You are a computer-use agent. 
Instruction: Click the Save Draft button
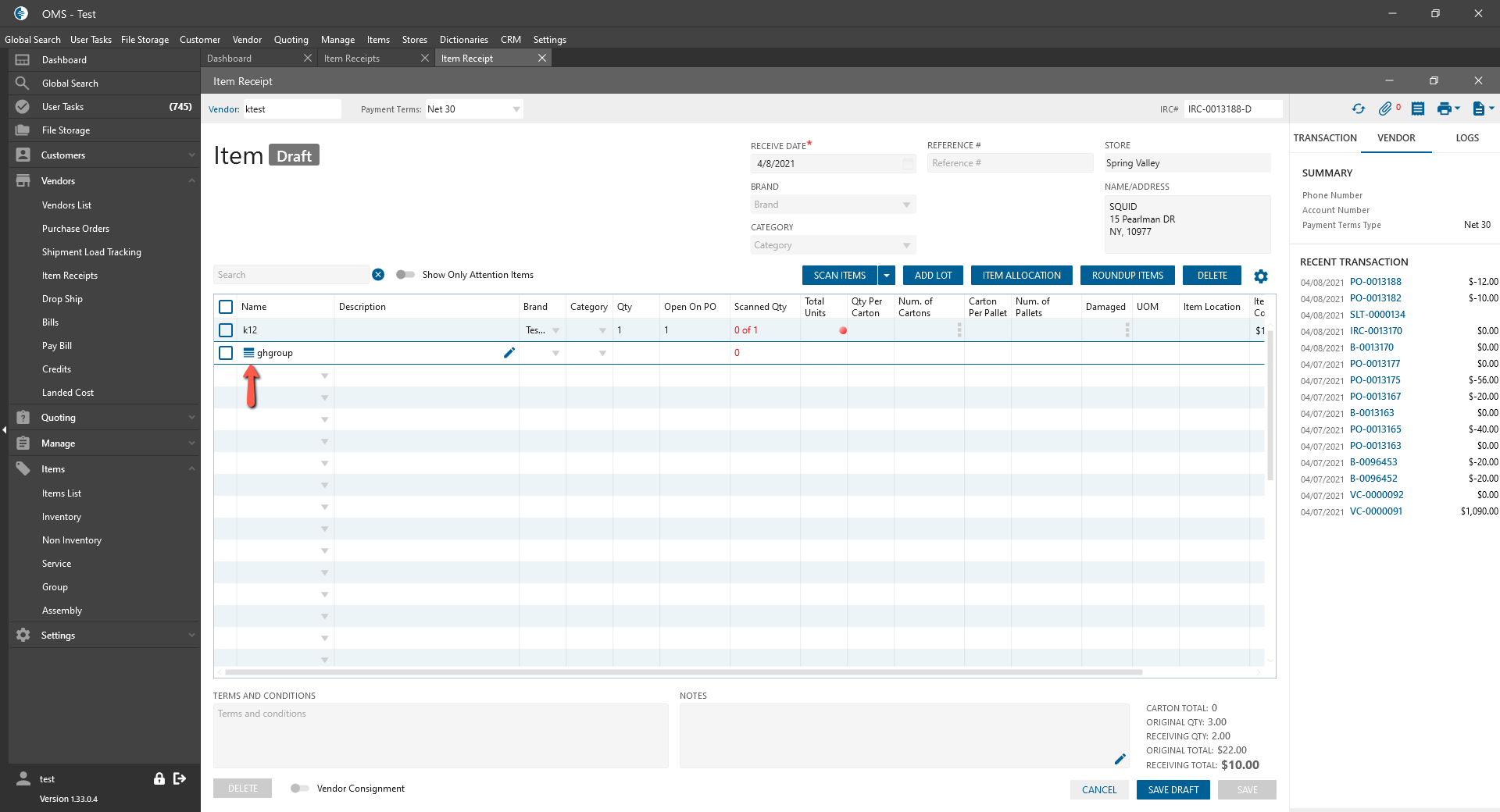1173,790
